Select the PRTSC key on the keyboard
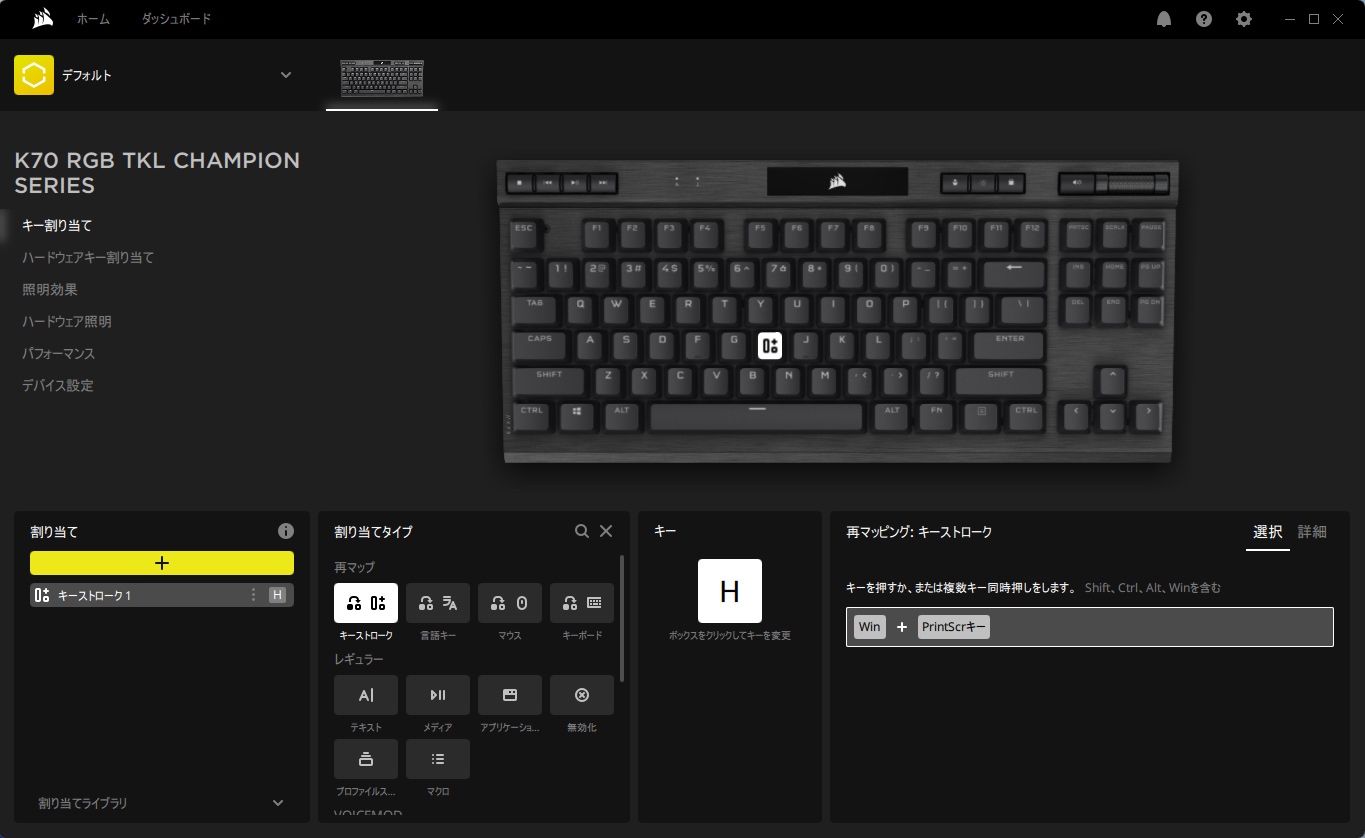 pos(1078,236)
